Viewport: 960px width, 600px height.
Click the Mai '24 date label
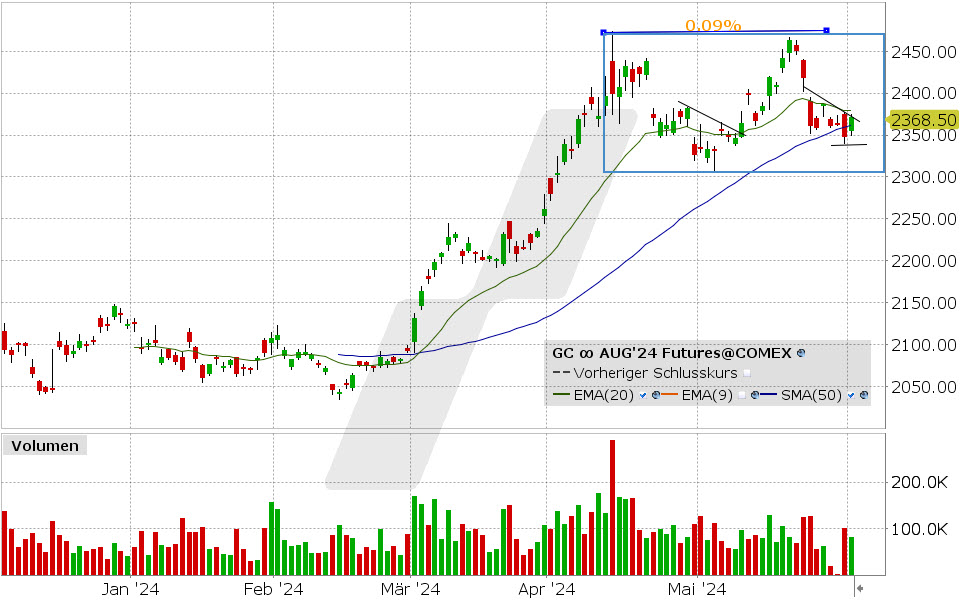pos(697,590)
